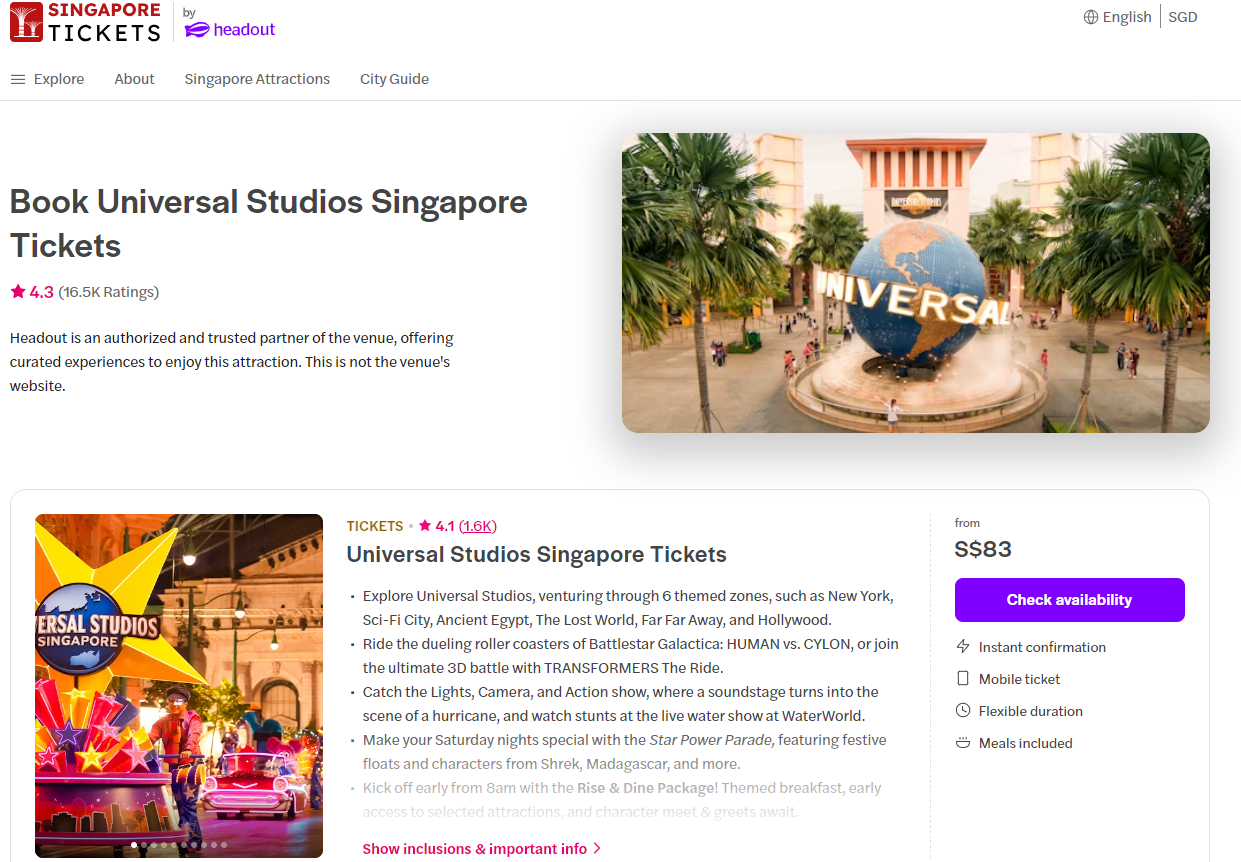Open Singapore Attractions menu
The height and width of the screenshot is (862, 1241).
click(x=257, y=79)
